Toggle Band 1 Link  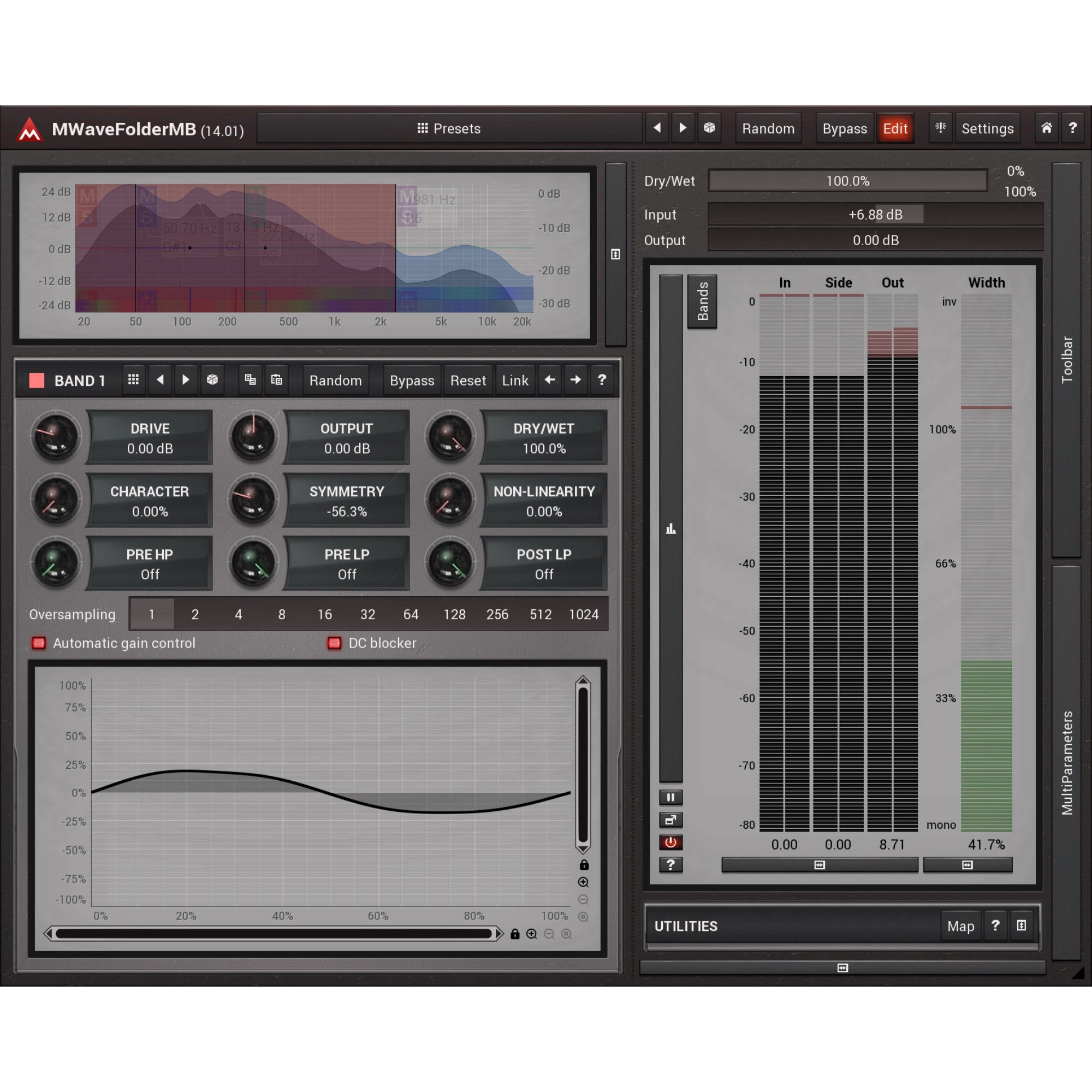(x=515, y=380)
